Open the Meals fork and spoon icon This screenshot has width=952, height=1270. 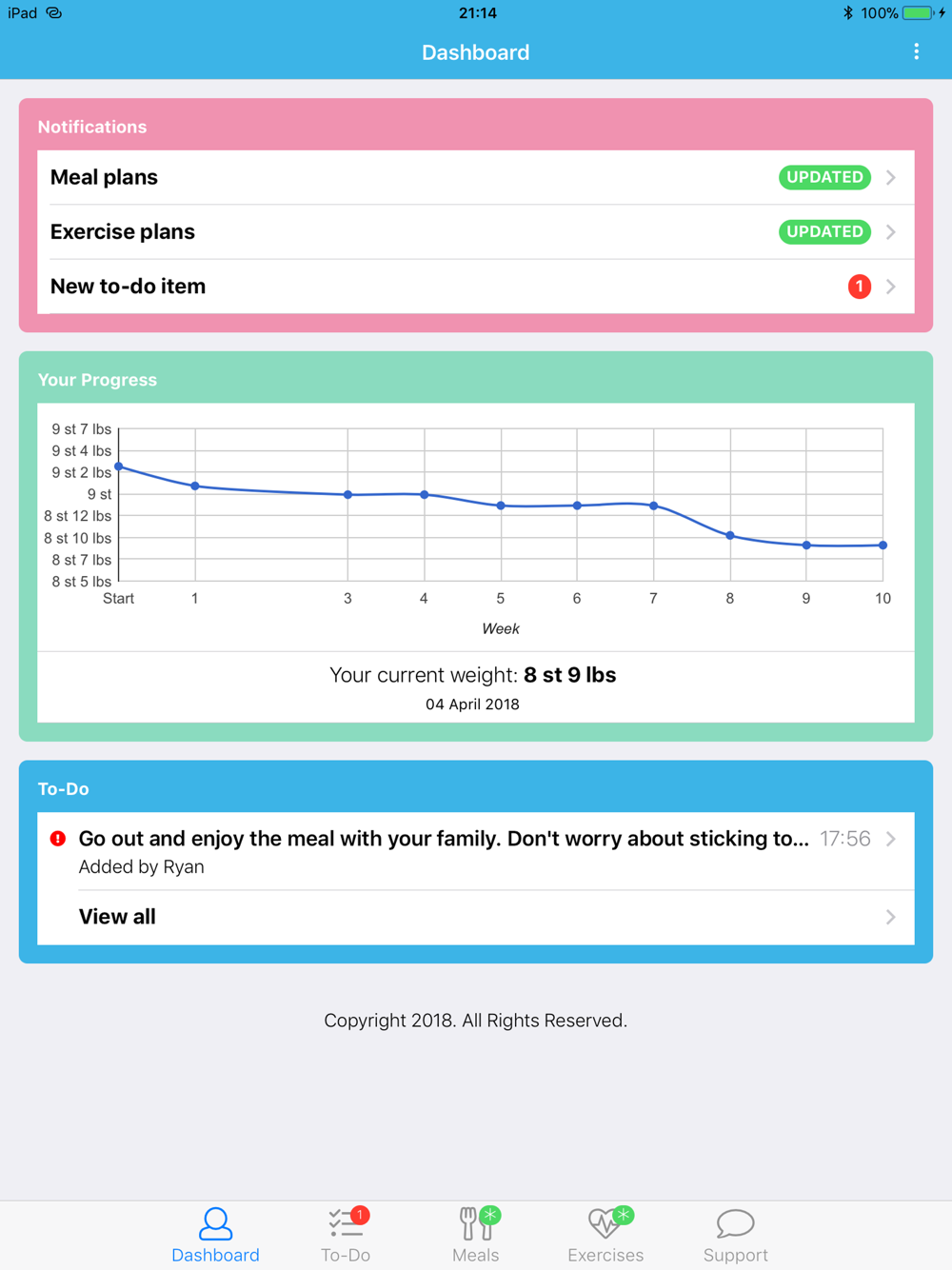(x=475, y=1223)
